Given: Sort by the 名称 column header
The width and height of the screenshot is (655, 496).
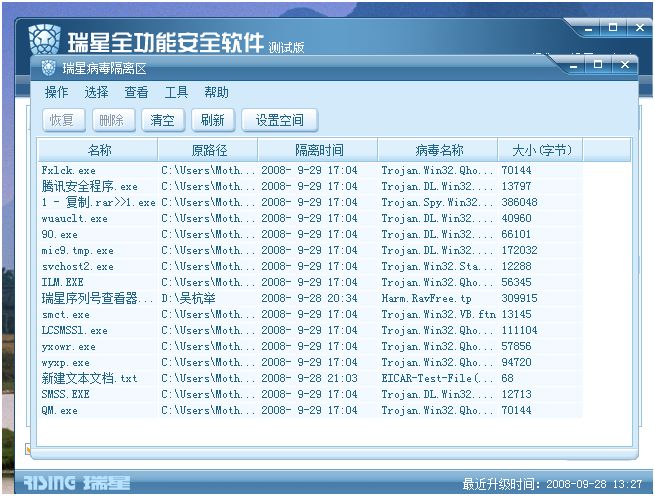Looking at the screenshot, I should tap(98, 150).
